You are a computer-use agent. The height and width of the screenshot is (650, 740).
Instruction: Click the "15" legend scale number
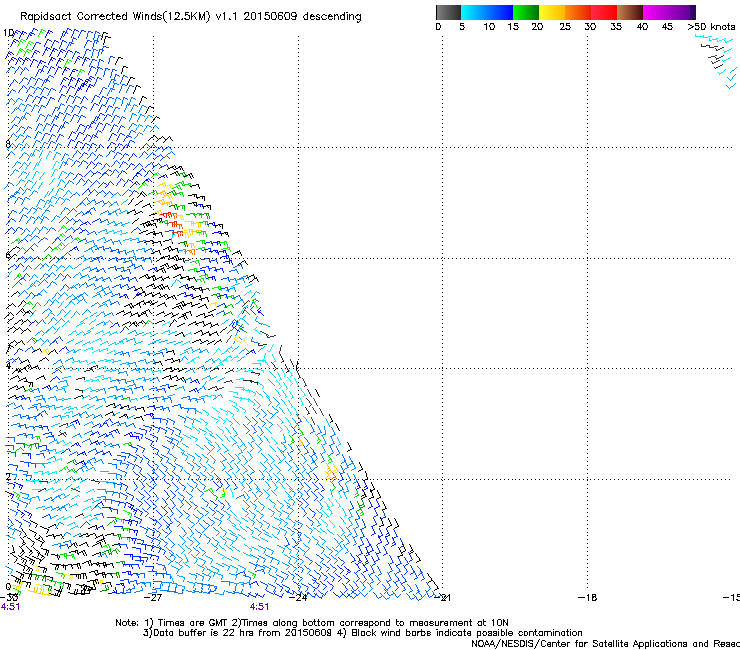(x=513, y=27)
